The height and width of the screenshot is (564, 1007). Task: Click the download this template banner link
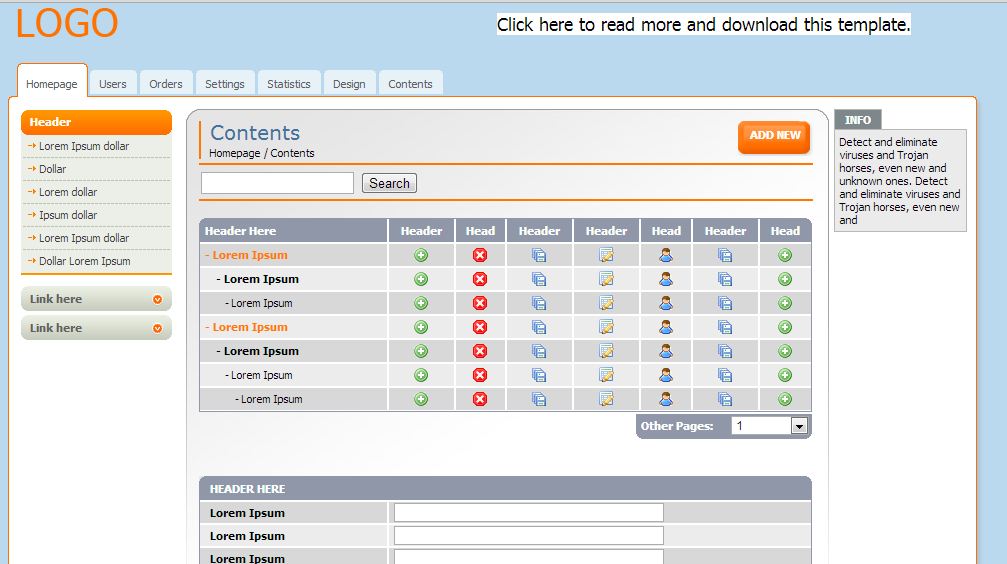(703, 25)
